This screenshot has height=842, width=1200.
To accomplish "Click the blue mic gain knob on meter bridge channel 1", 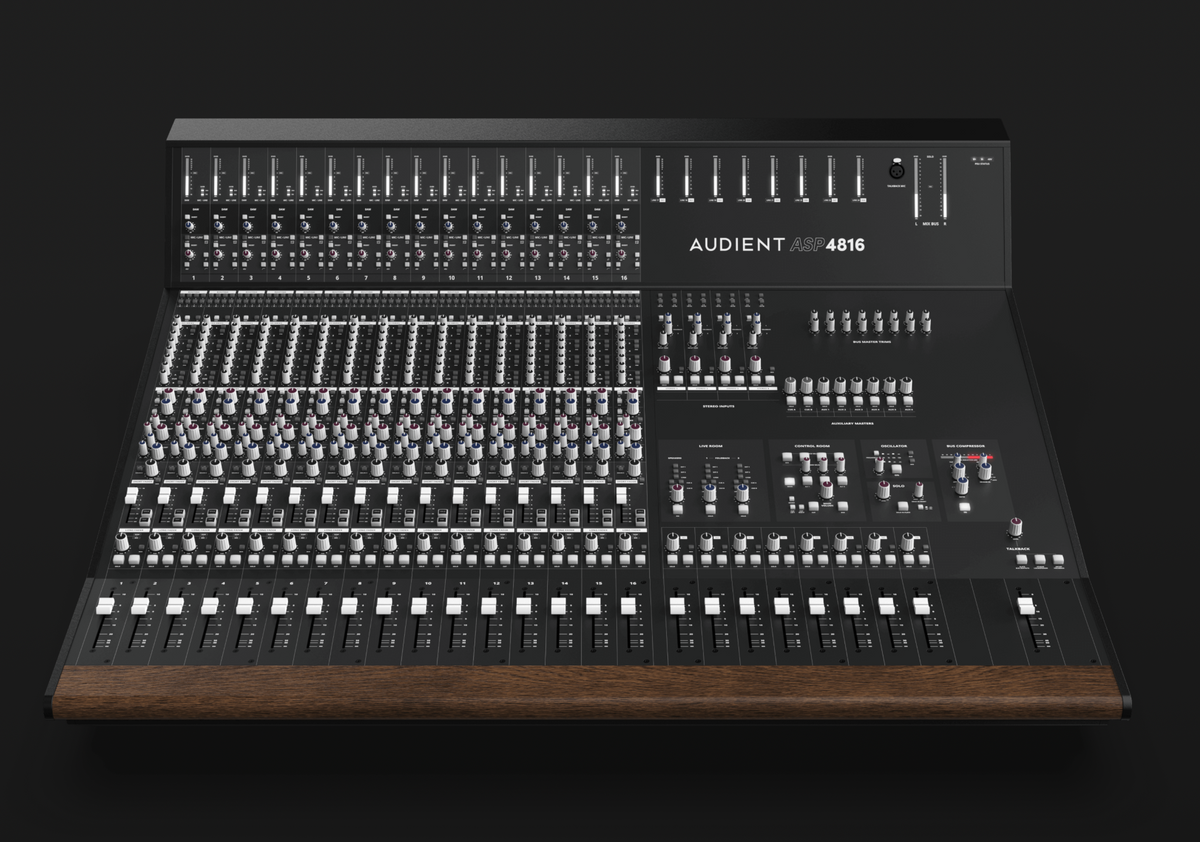I will (189, 226).
